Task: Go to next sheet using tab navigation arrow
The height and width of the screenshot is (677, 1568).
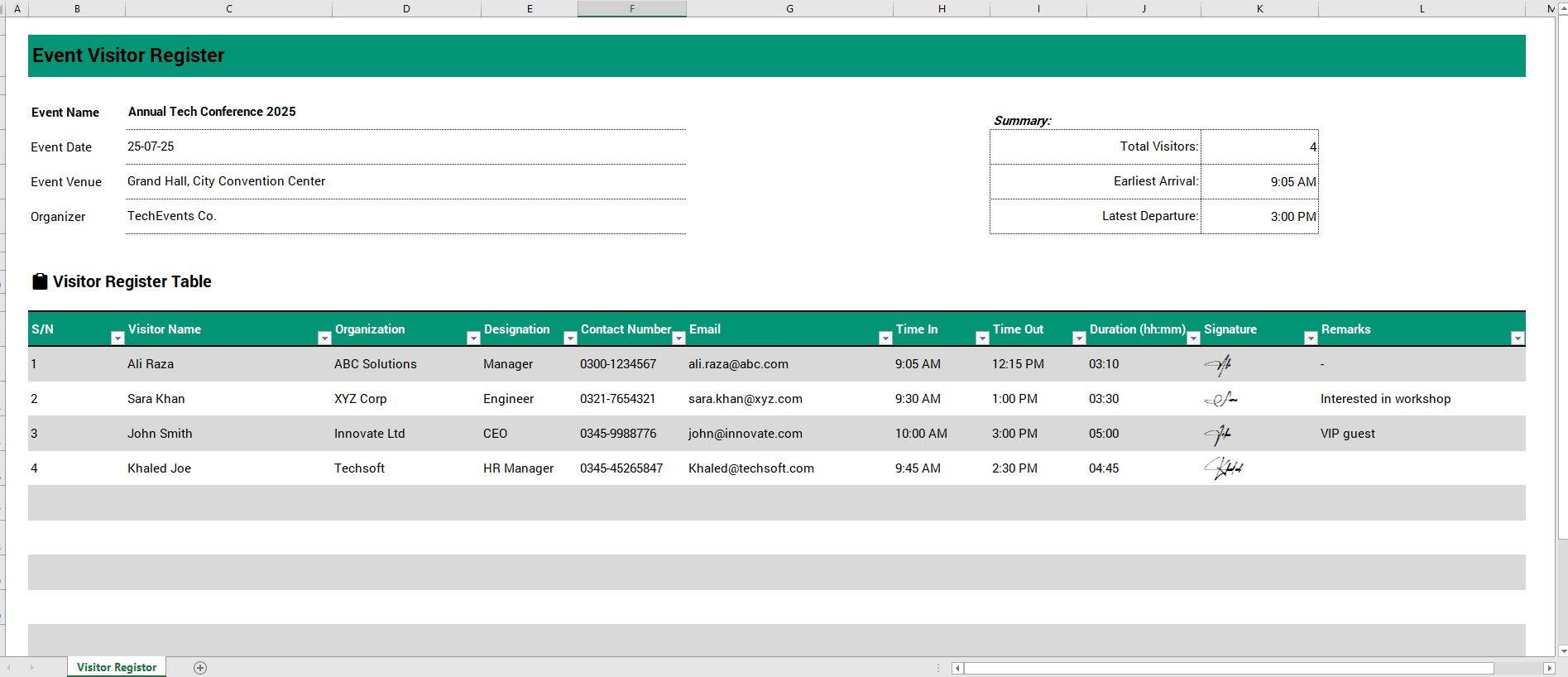Action: (32, 667)
